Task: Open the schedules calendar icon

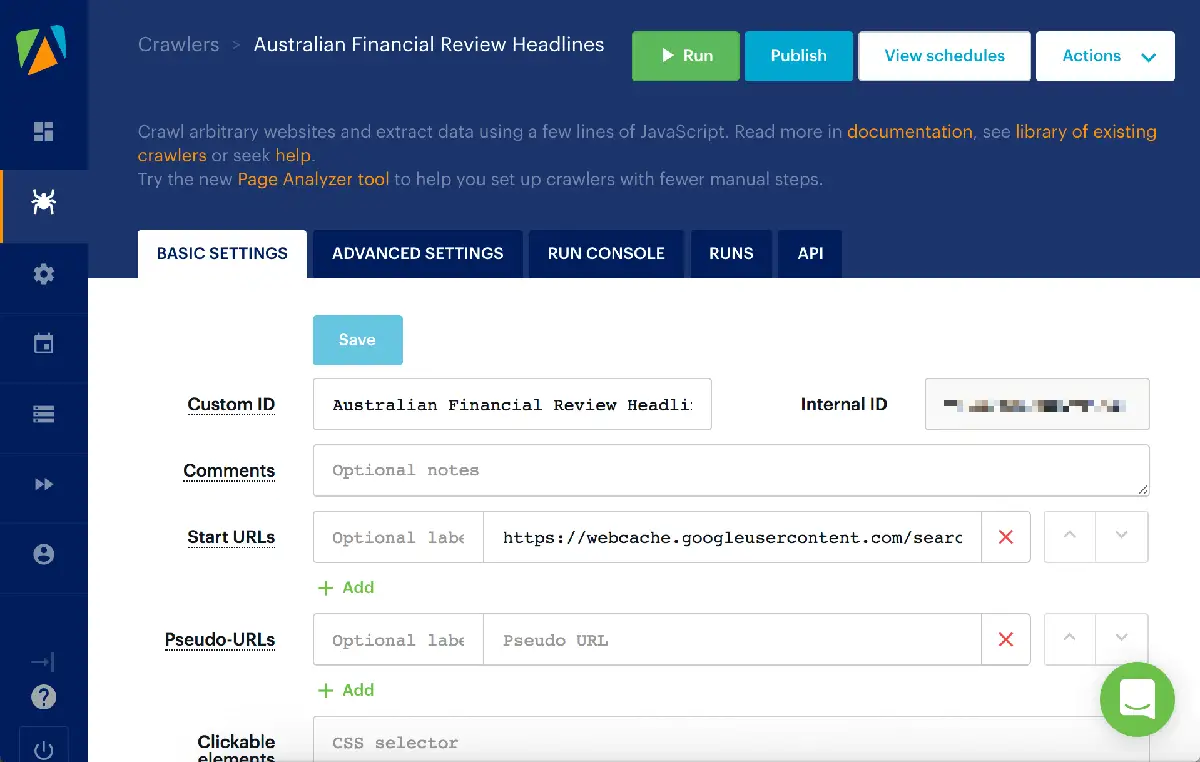Action: coord(43,344)
